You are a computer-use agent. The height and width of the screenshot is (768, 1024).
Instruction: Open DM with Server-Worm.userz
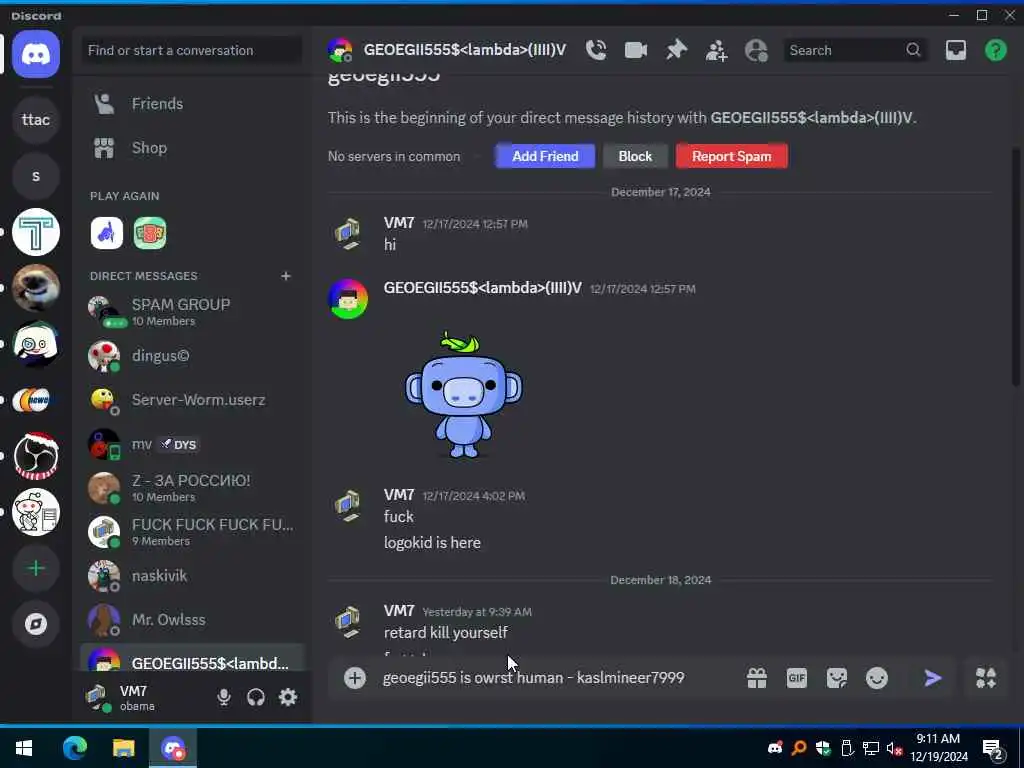tap(192, 400)
